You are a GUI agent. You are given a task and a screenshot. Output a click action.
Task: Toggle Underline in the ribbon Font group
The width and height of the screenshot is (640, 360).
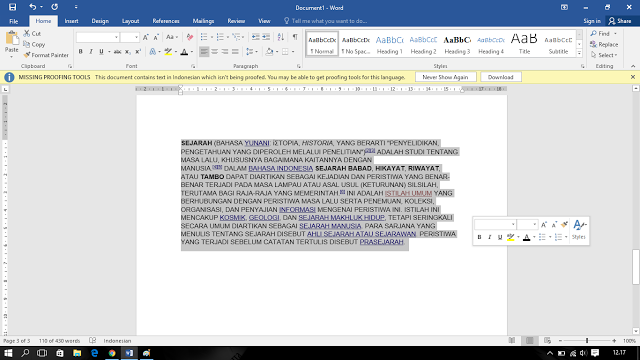click(101, 52)
